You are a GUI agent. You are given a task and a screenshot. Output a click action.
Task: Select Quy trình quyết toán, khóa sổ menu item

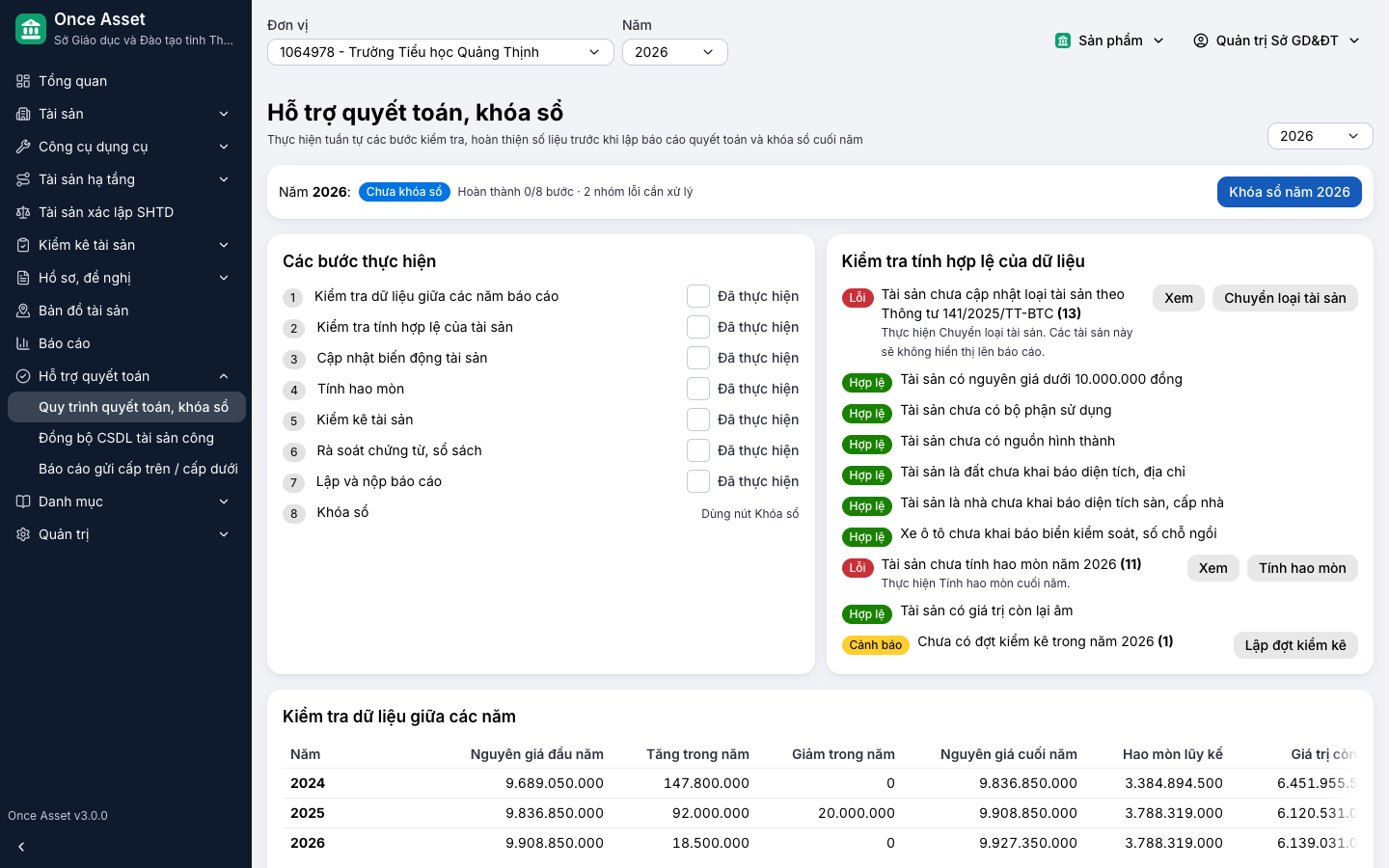[x=126, y=407]
